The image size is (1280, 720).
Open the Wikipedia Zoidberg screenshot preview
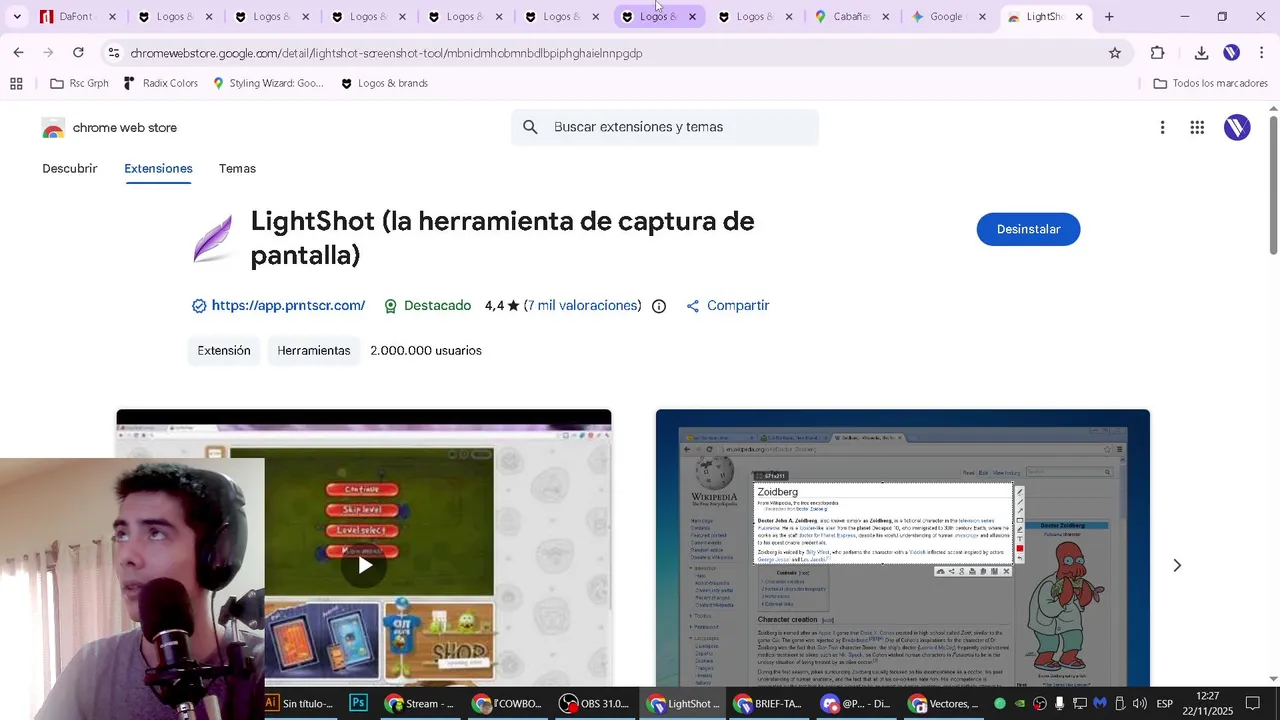click(903, 548)
